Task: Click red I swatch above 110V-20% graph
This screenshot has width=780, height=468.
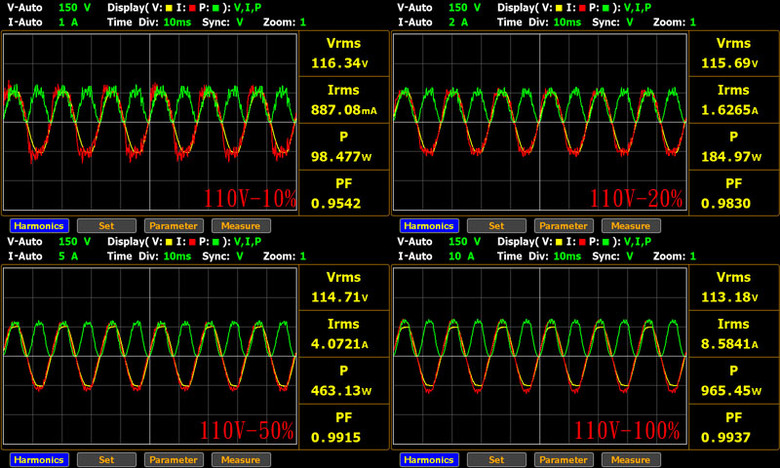Action: 582,8
